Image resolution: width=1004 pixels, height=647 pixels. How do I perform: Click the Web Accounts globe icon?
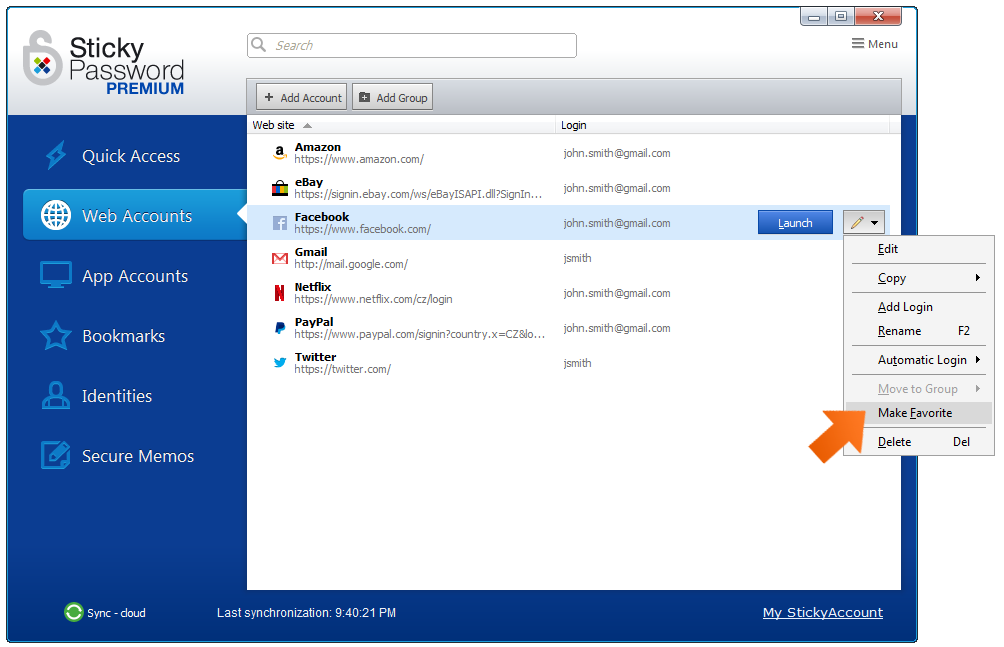[56, 215]
